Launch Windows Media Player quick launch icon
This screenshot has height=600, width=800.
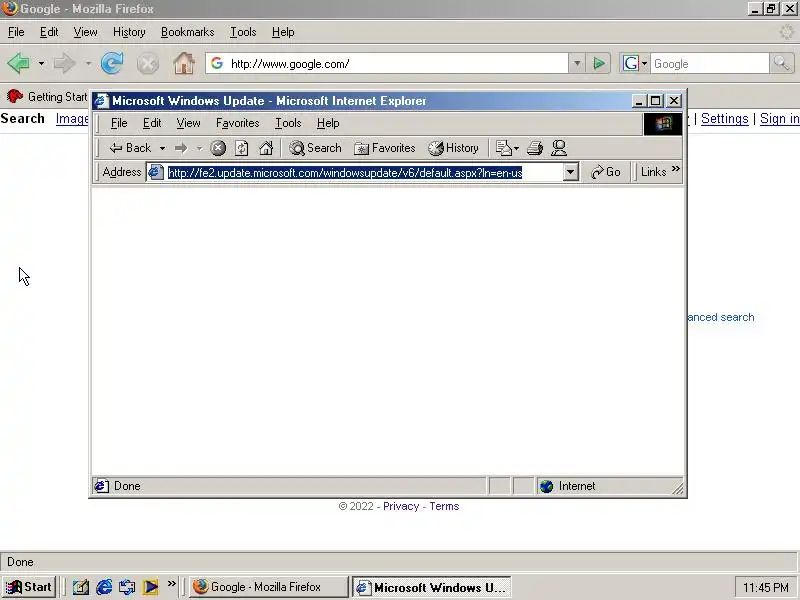[x=151, y=587]
